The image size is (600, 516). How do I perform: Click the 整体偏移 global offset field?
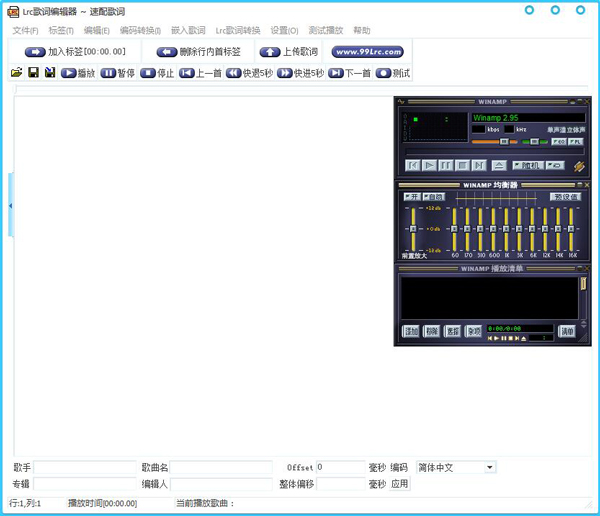click(341, 484)
